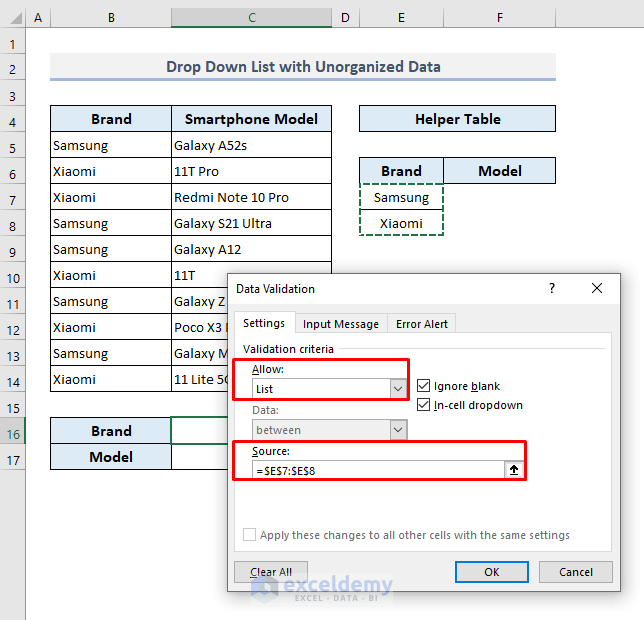
Task: Click cell Galaxy S21 Ultra
Action: pos(251,223)
